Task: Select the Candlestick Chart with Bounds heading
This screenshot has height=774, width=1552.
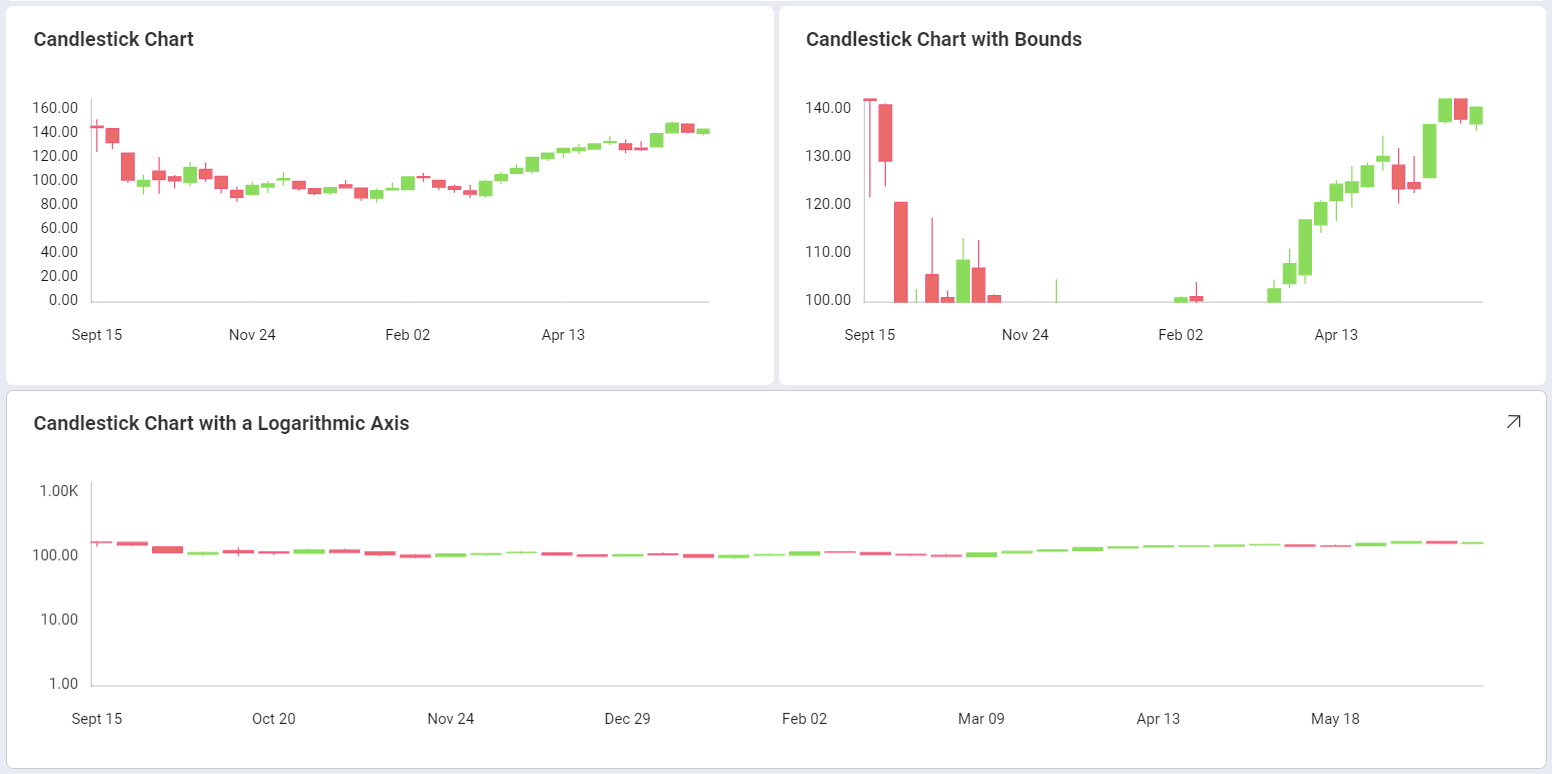Action: (x=944, y=39)
